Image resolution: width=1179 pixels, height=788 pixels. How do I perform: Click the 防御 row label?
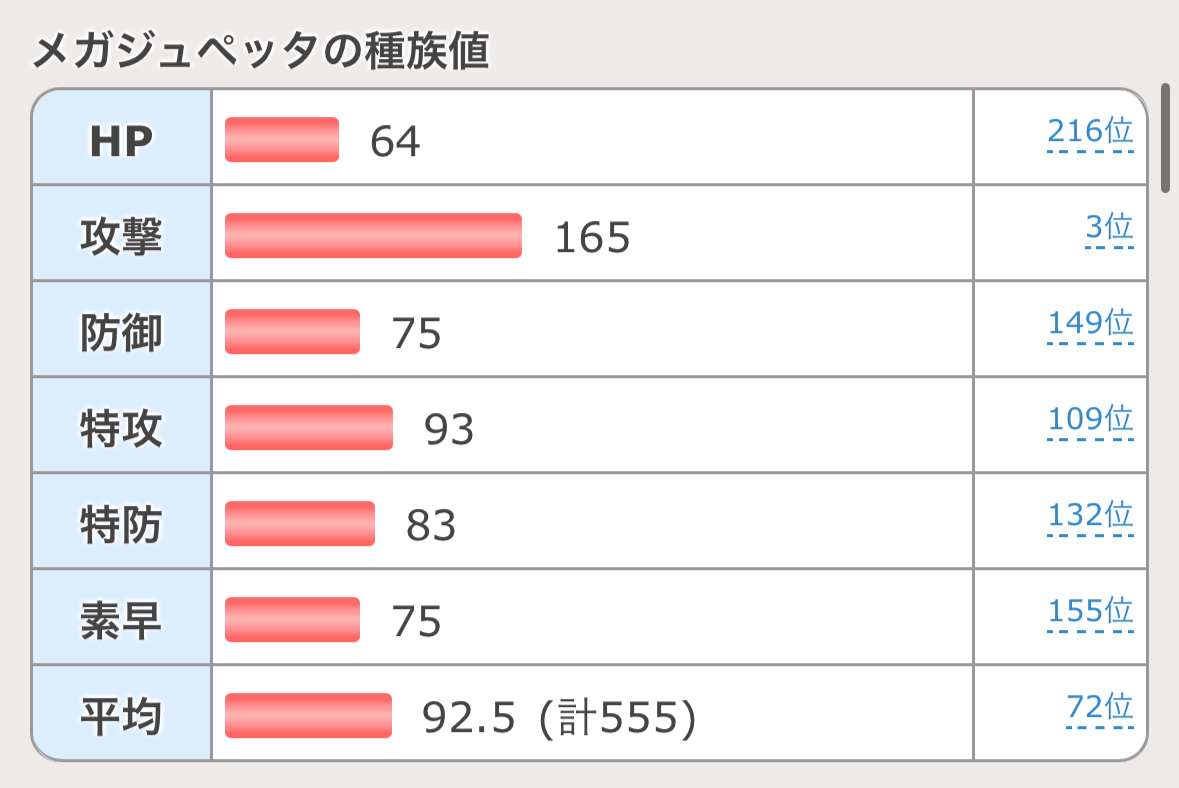121,332
